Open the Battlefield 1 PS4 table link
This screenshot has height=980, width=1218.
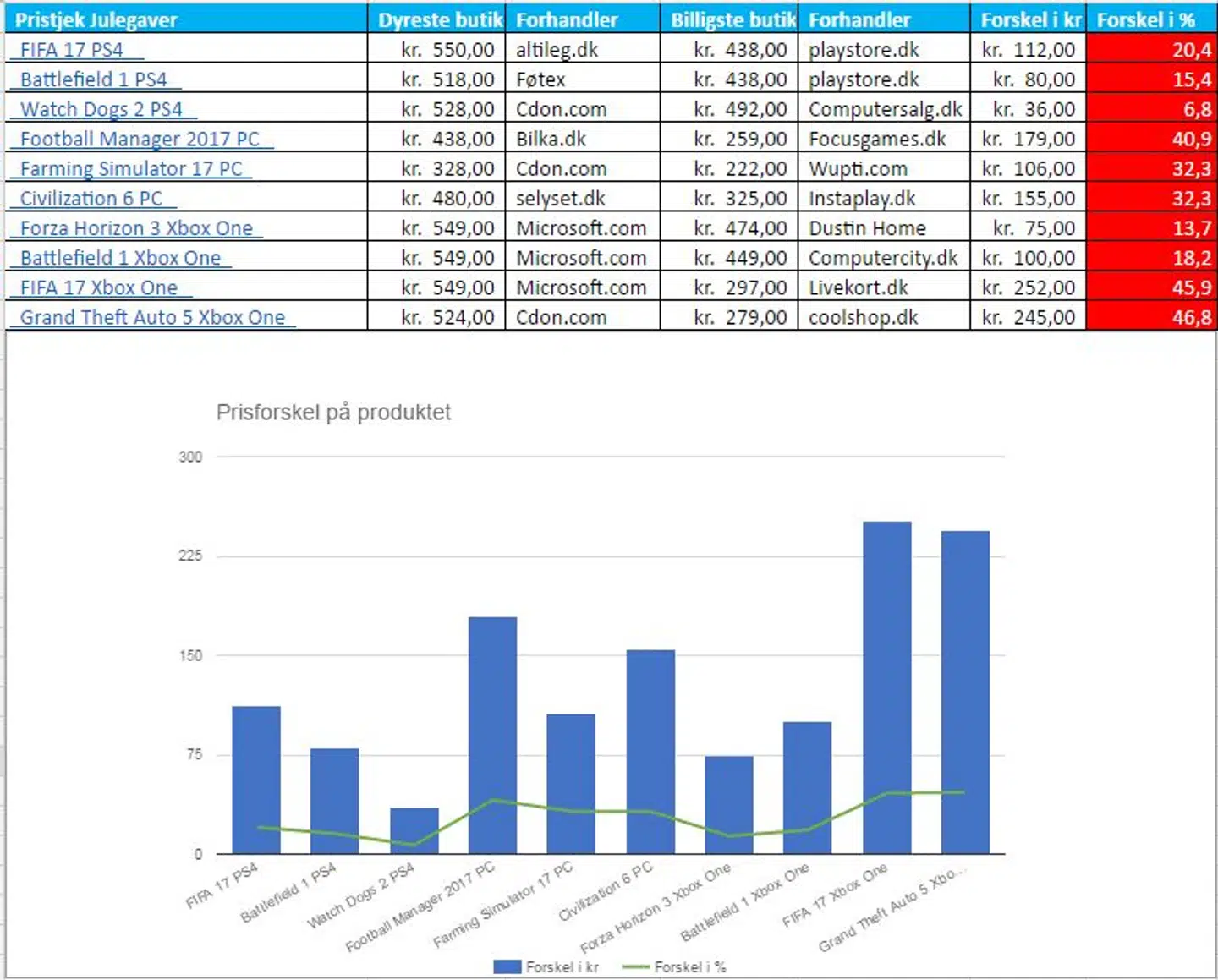(94, 79)
